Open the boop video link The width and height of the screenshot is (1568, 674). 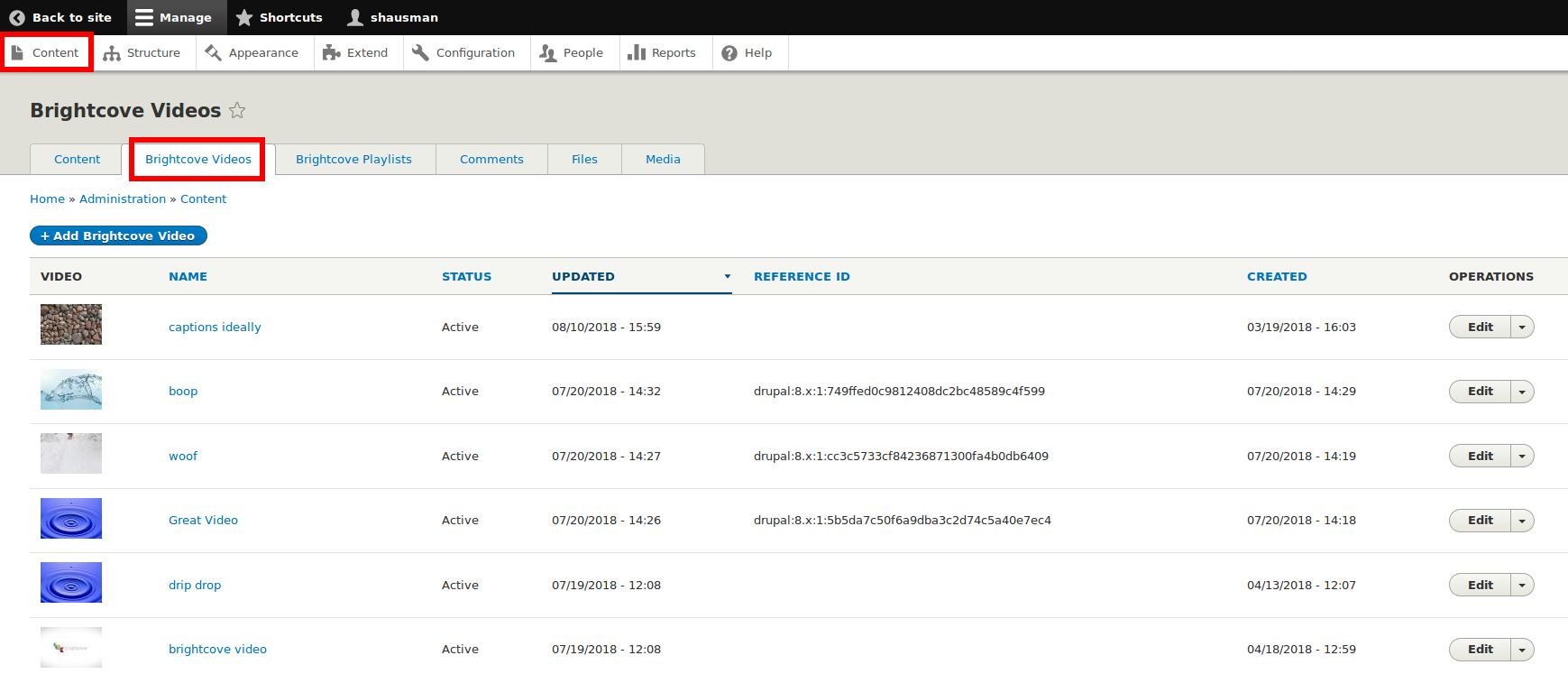pos(183,391)
